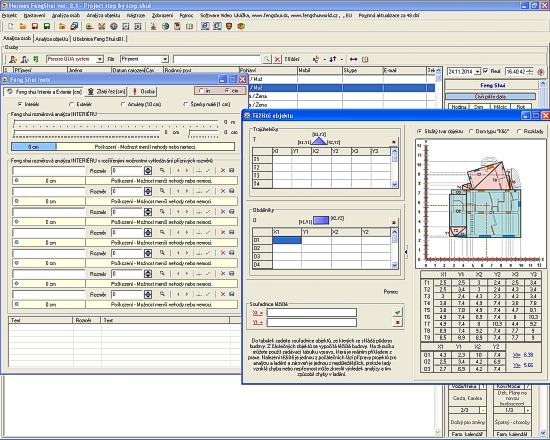
Task: Select the Interiér radio option
Action: pos(20,104)
